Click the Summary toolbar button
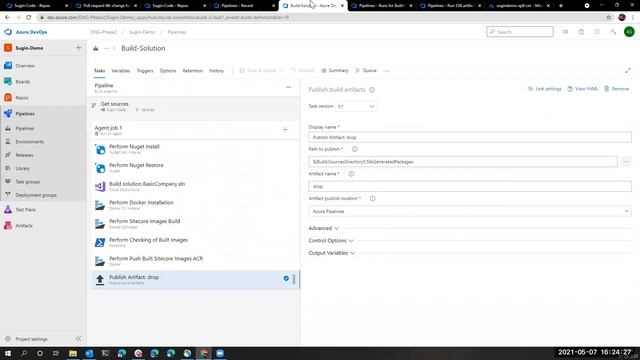 [335, 71]
